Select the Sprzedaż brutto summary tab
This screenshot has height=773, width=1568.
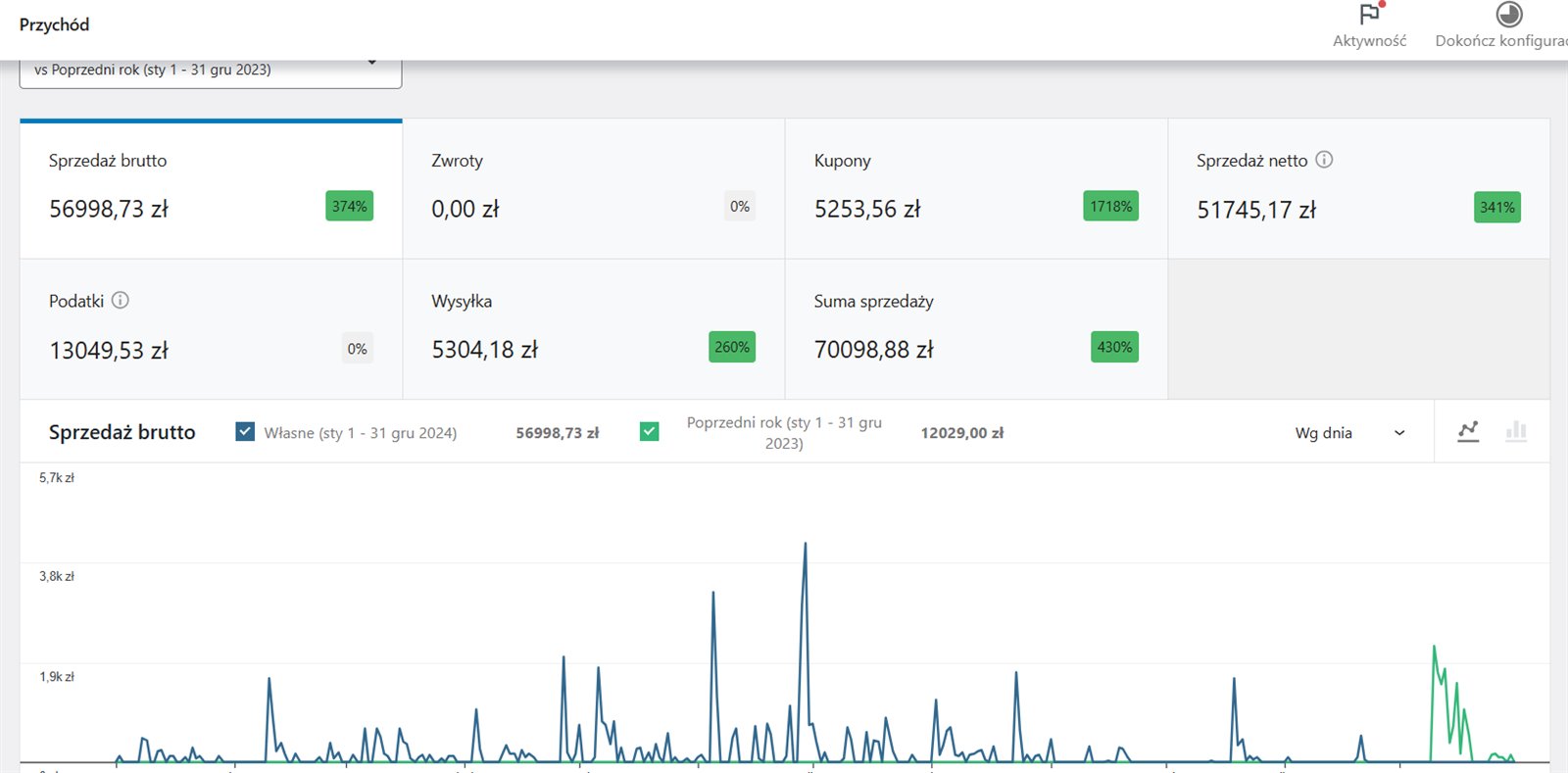(211, 189)
